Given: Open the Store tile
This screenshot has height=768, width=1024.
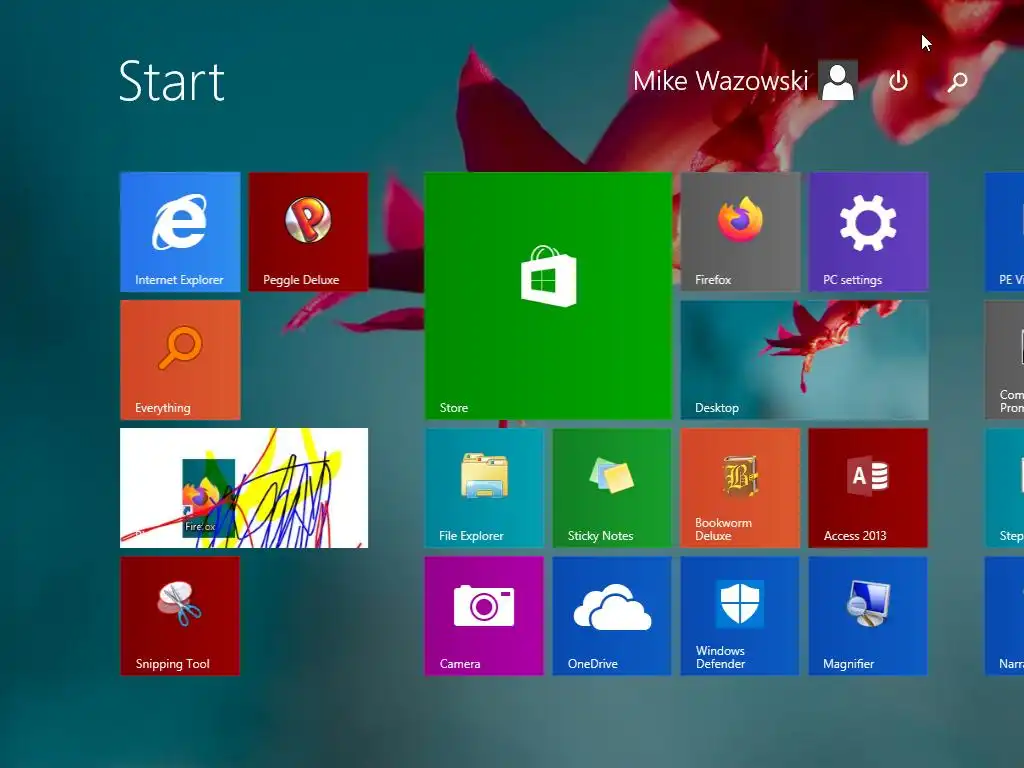Looking at the screenshot, I should pos(548,296).
